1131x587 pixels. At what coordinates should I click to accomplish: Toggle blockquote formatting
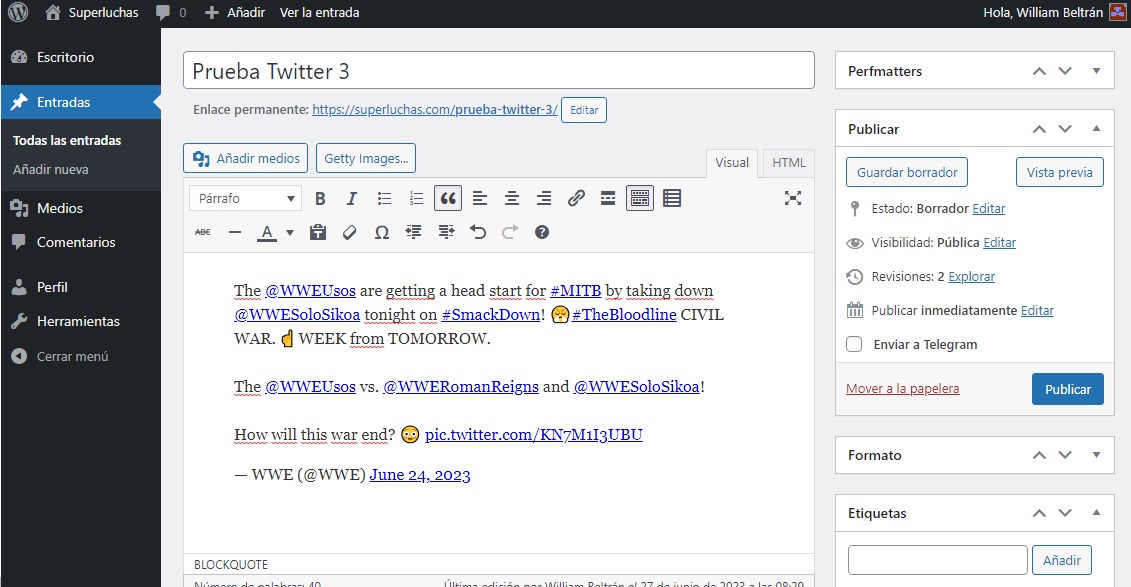tap(448, 198)
